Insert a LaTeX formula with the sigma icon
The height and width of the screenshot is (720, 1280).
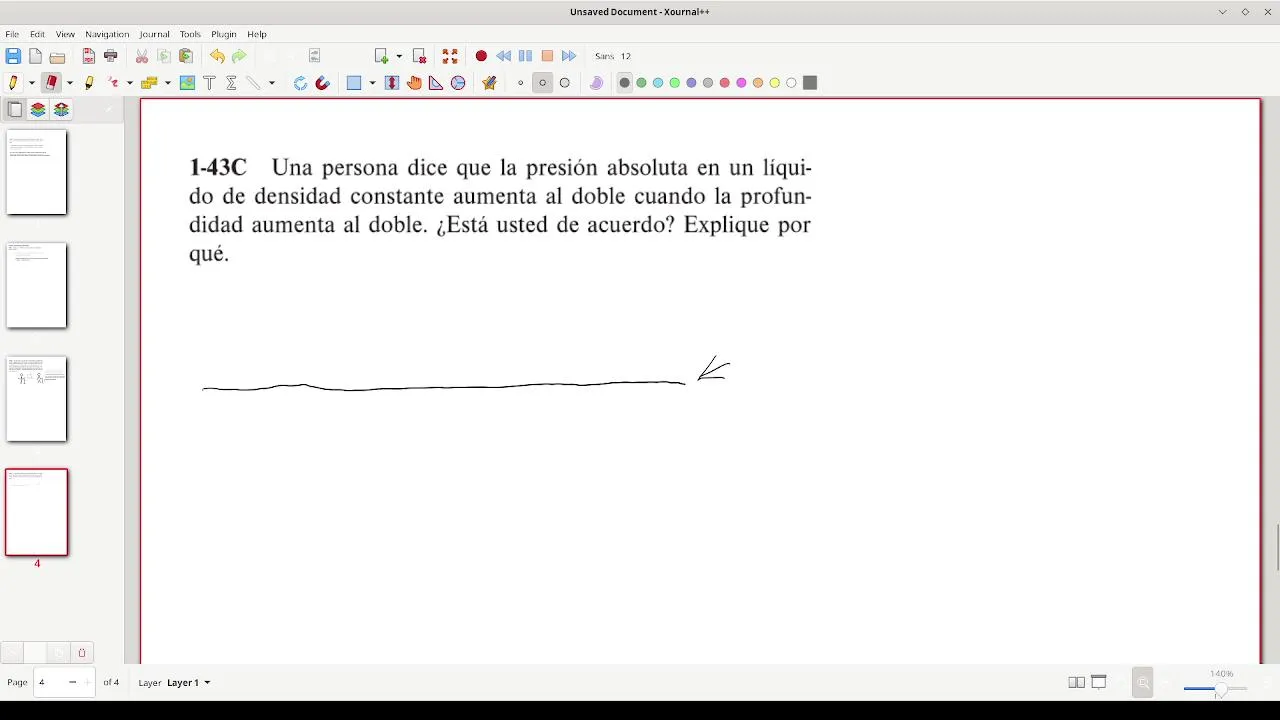coord(231,83)
